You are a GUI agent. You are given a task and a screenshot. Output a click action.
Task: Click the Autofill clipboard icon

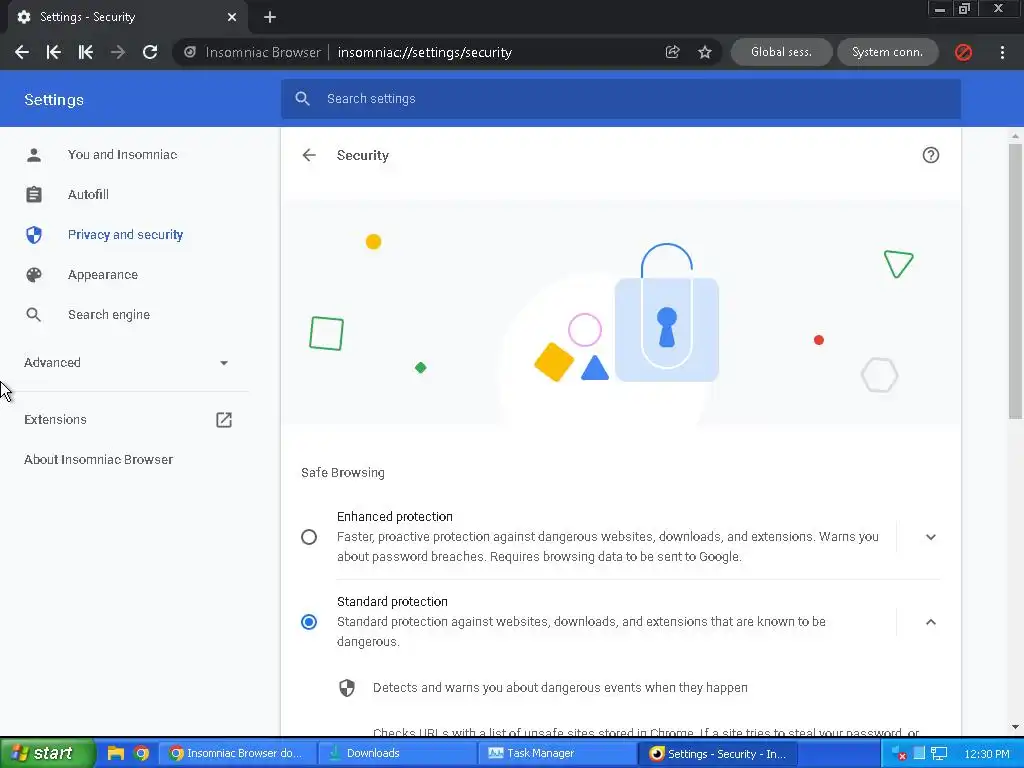pos(34,195)
